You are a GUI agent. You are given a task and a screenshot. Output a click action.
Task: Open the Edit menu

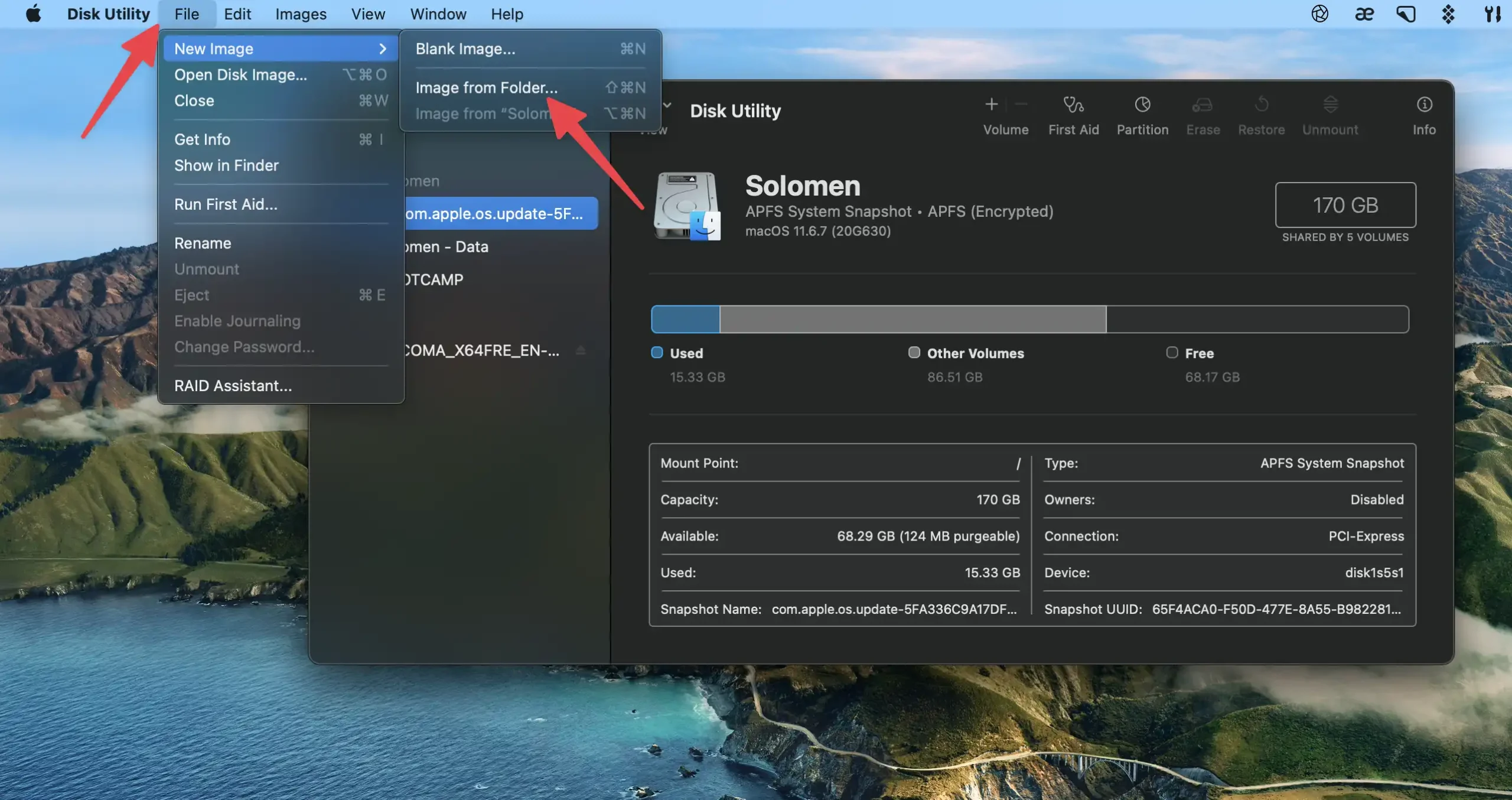[237, 14]
